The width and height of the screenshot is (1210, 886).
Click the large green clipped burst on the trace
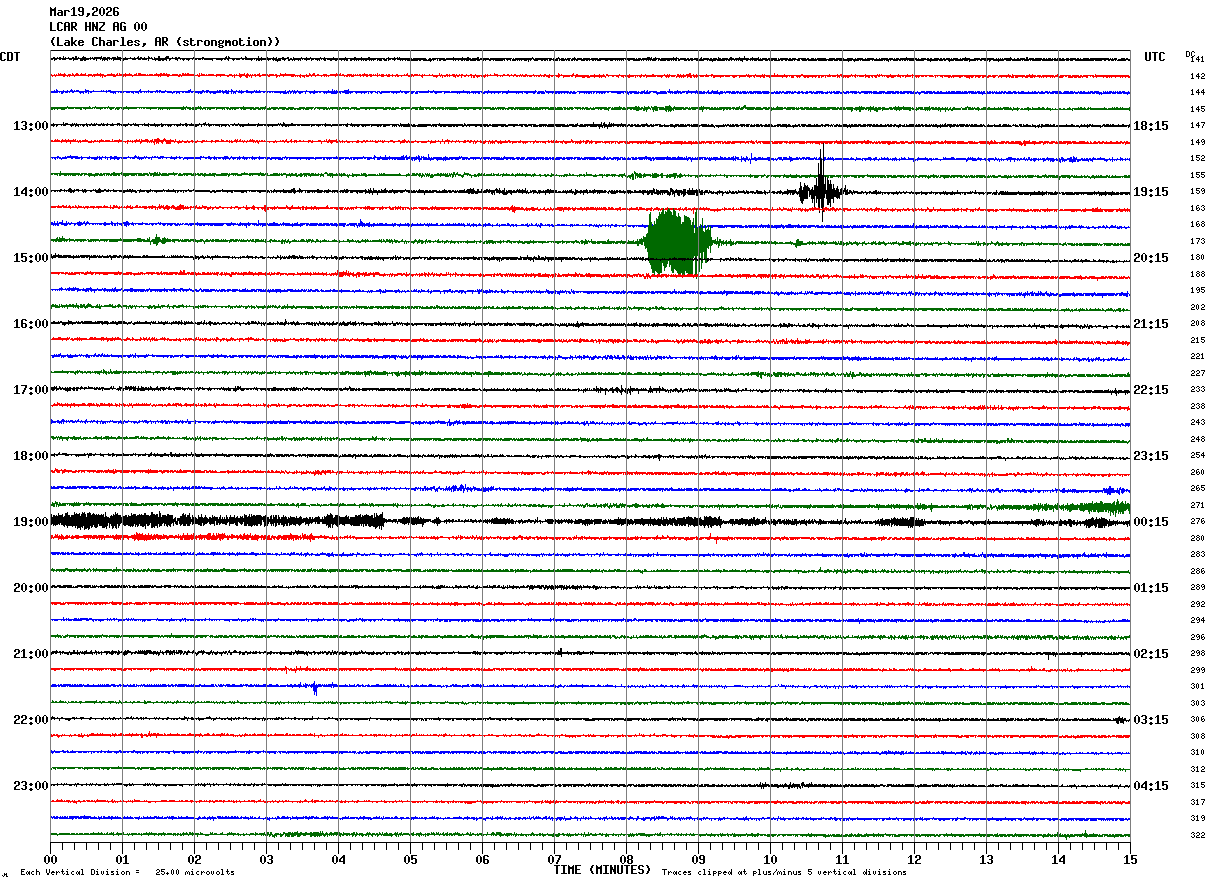point(677,242)
